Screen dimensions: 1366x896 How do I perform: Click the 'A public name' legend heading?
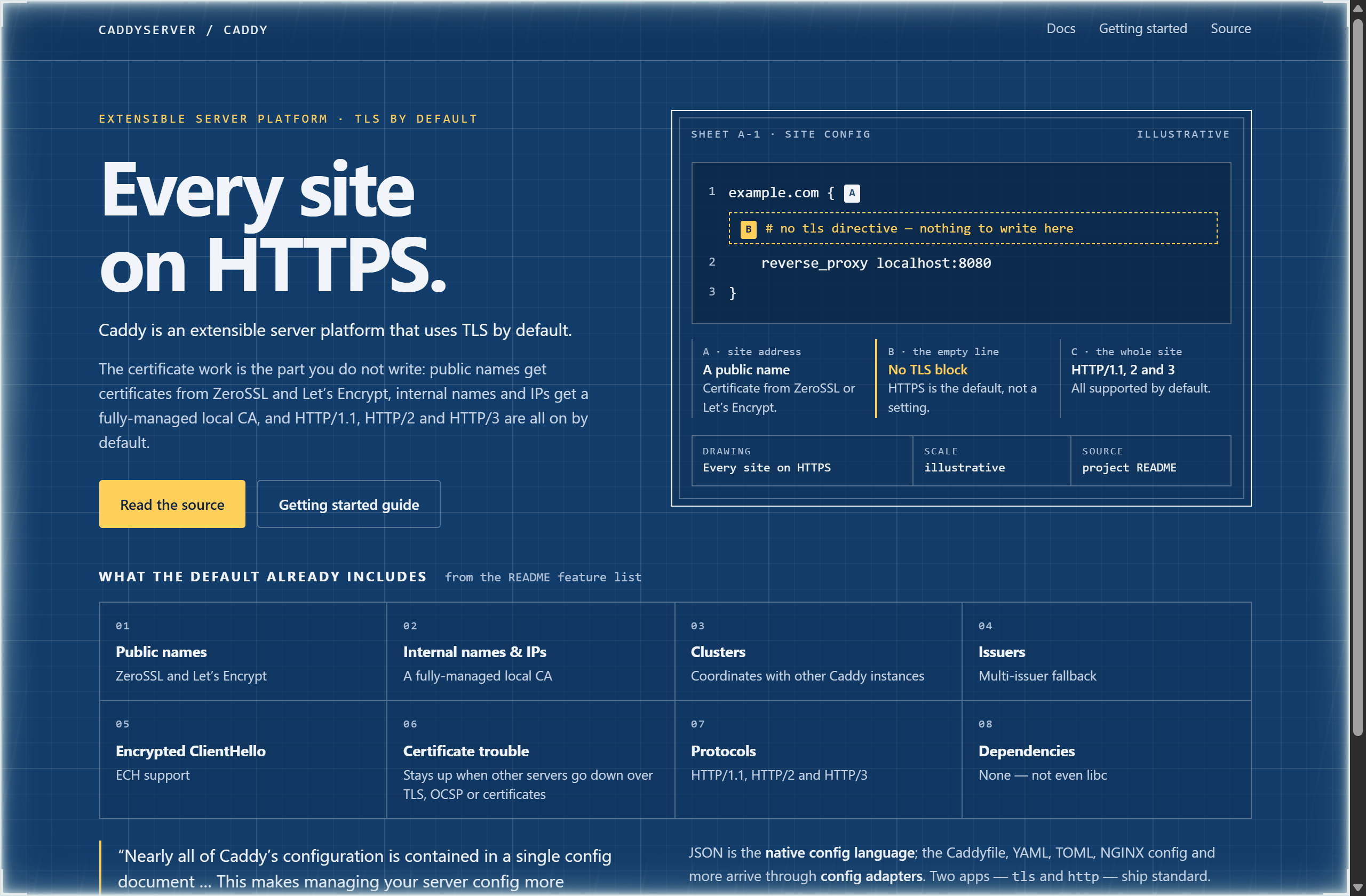point(746,370)
